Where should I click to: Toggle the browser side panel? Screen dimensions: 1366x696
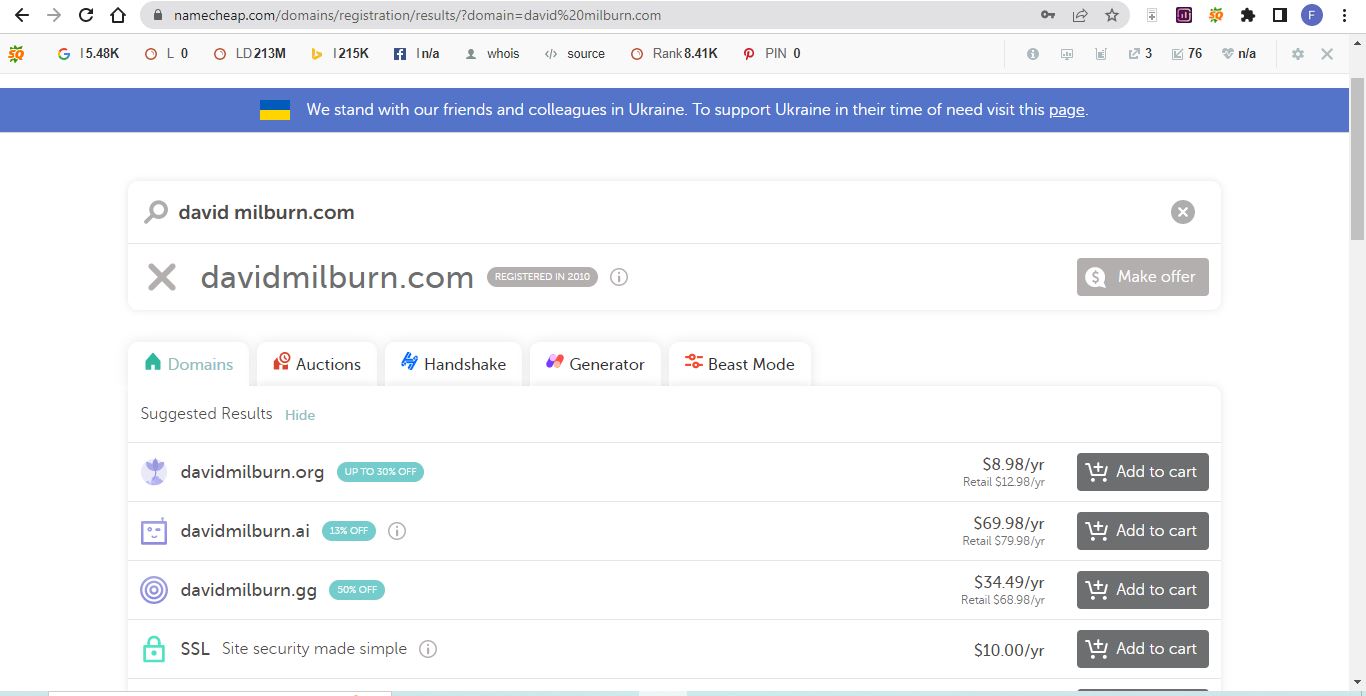pyautogui.click(x=1279, y=15)
